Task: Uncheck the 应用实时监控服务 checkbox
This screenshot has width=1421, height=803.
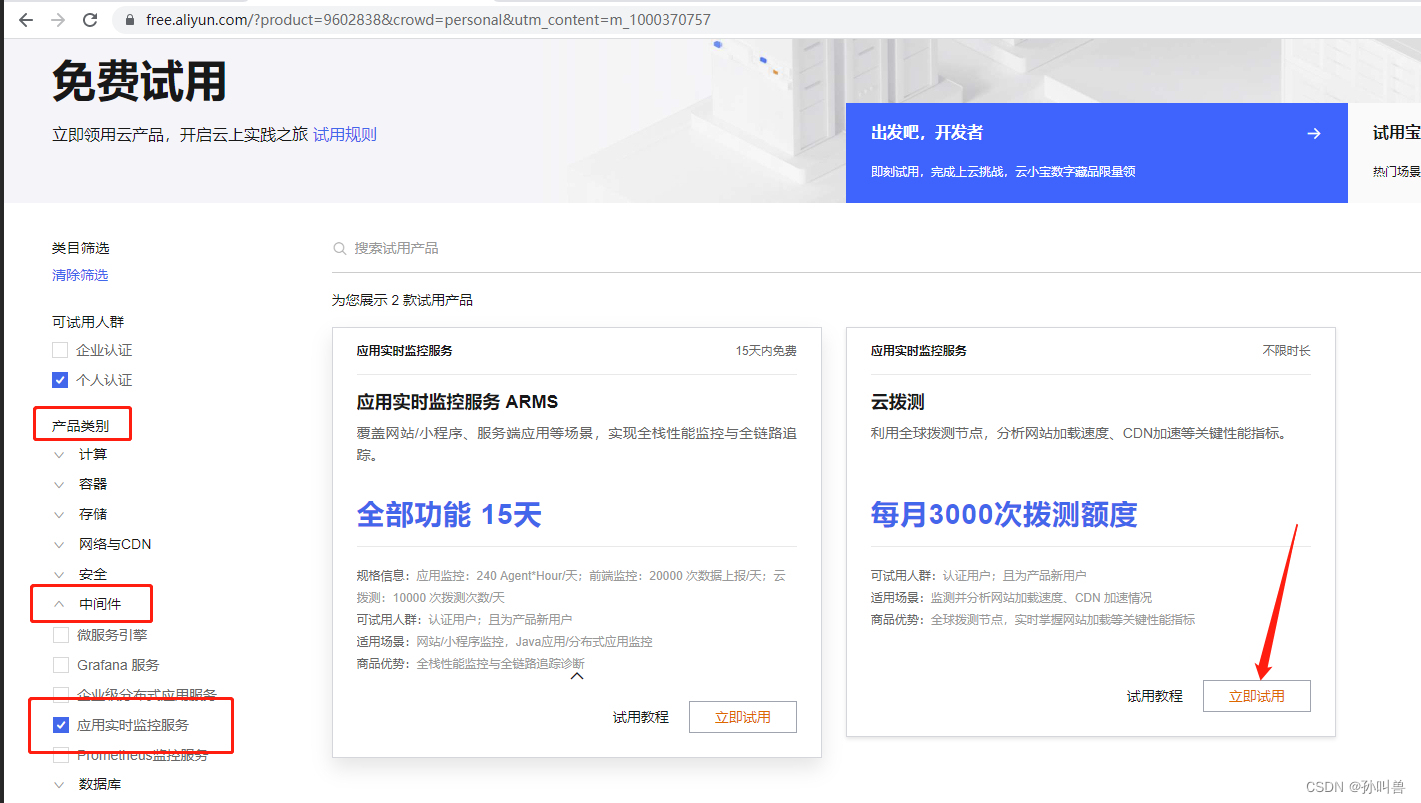Action: tap(60, 725)
